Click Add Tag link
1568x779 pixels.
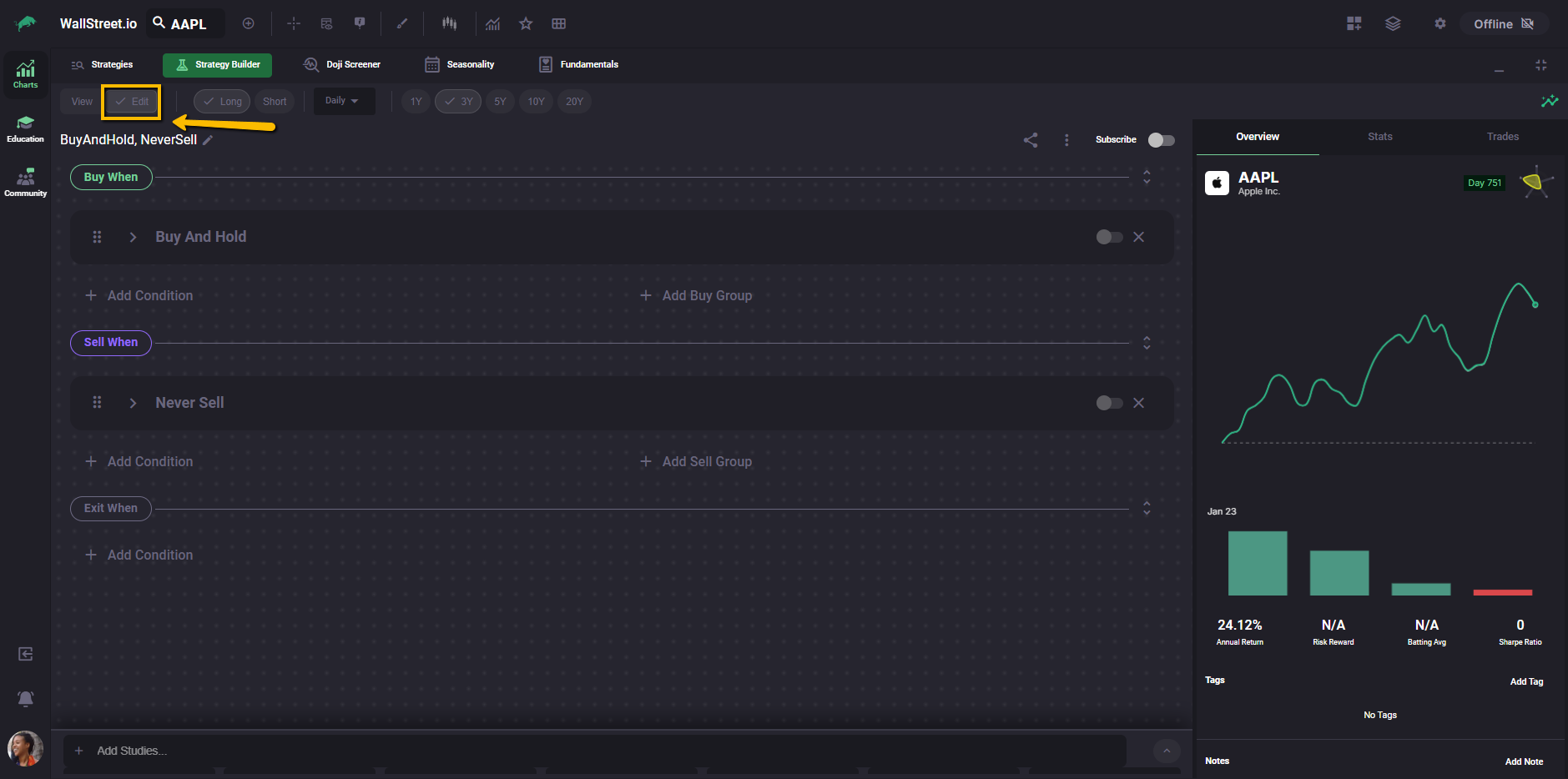(1526, 681)
